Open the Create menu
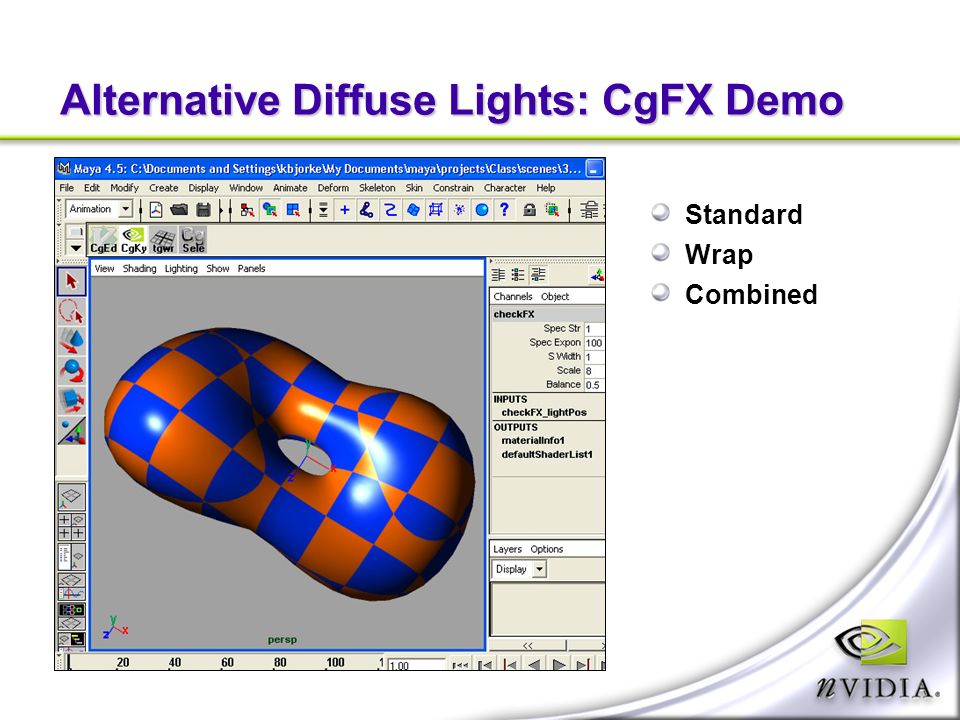 (x=163, y=188)
